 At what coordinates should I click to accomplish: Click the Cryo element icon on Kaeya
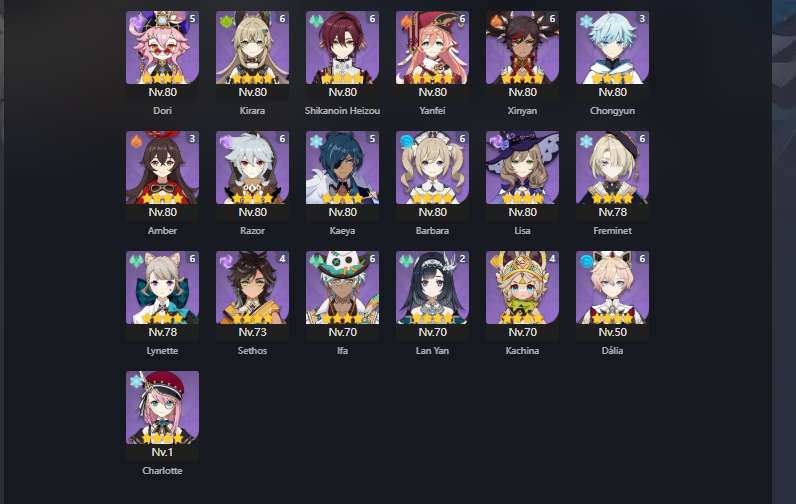pyautogui.click(x=316, y=141)
